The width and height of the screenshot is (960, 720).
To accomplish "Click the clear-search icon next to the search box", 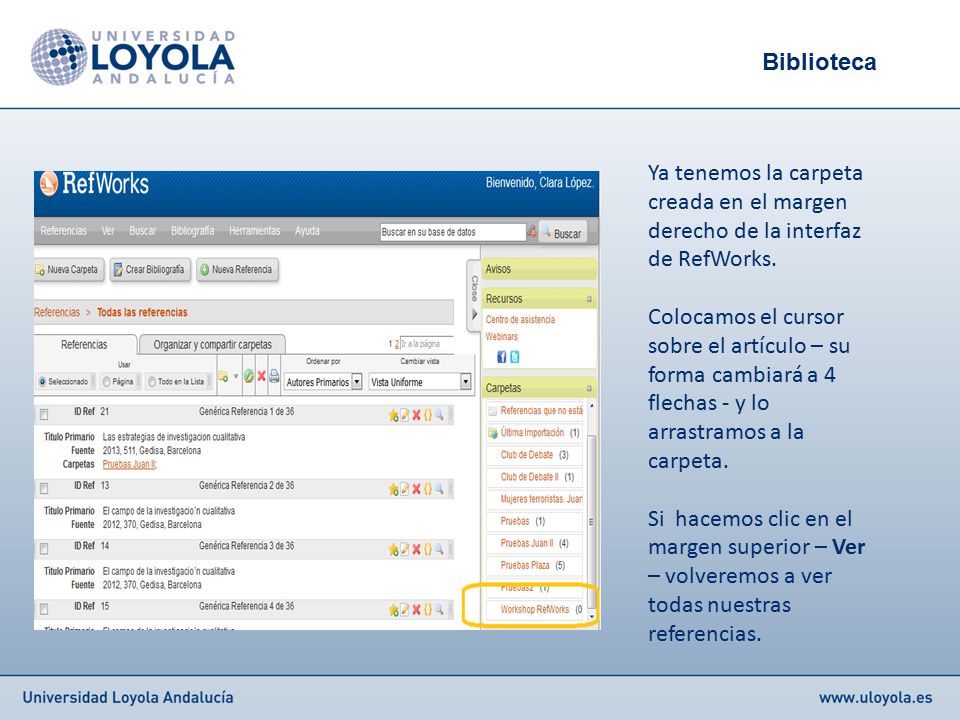I will click(532, 232).
